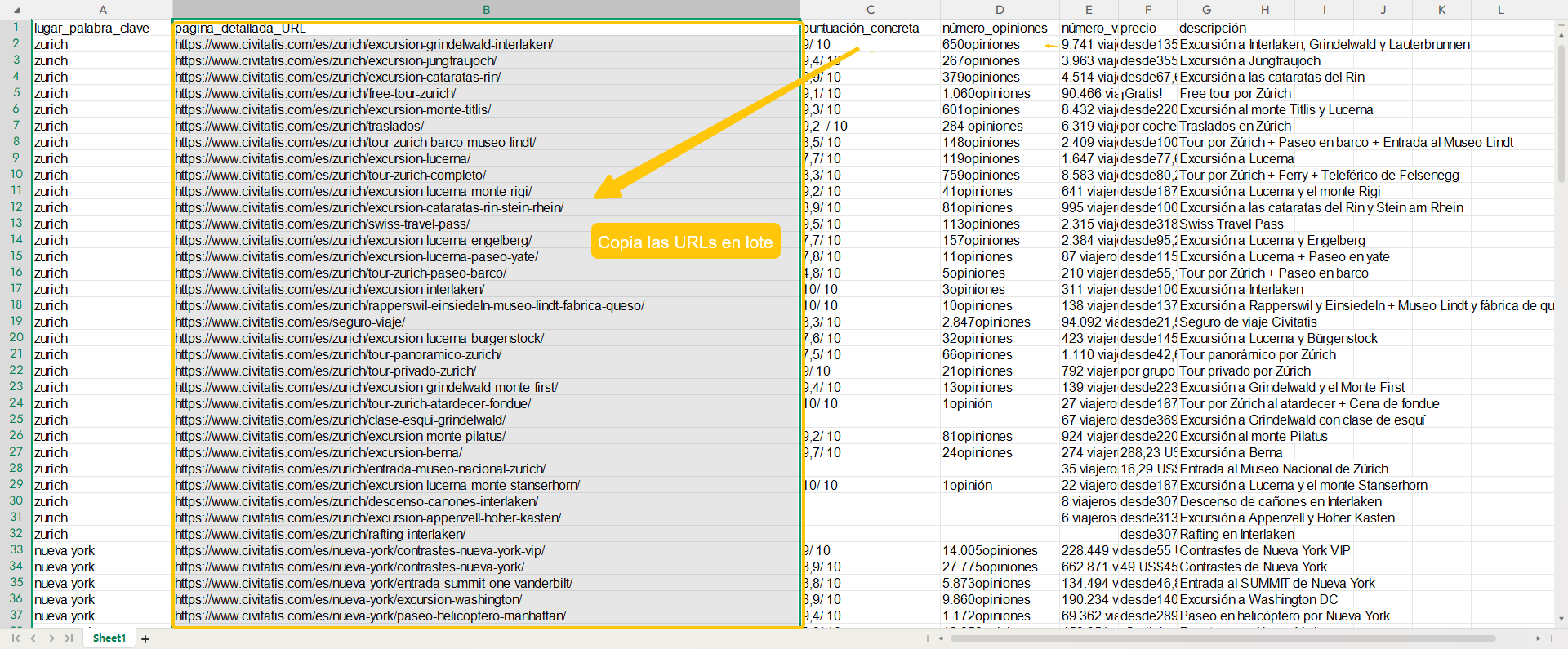The image size is (1568, 649).
Task: Select the URL cell ending free-tour-zurich/
Action: point(487,93)
